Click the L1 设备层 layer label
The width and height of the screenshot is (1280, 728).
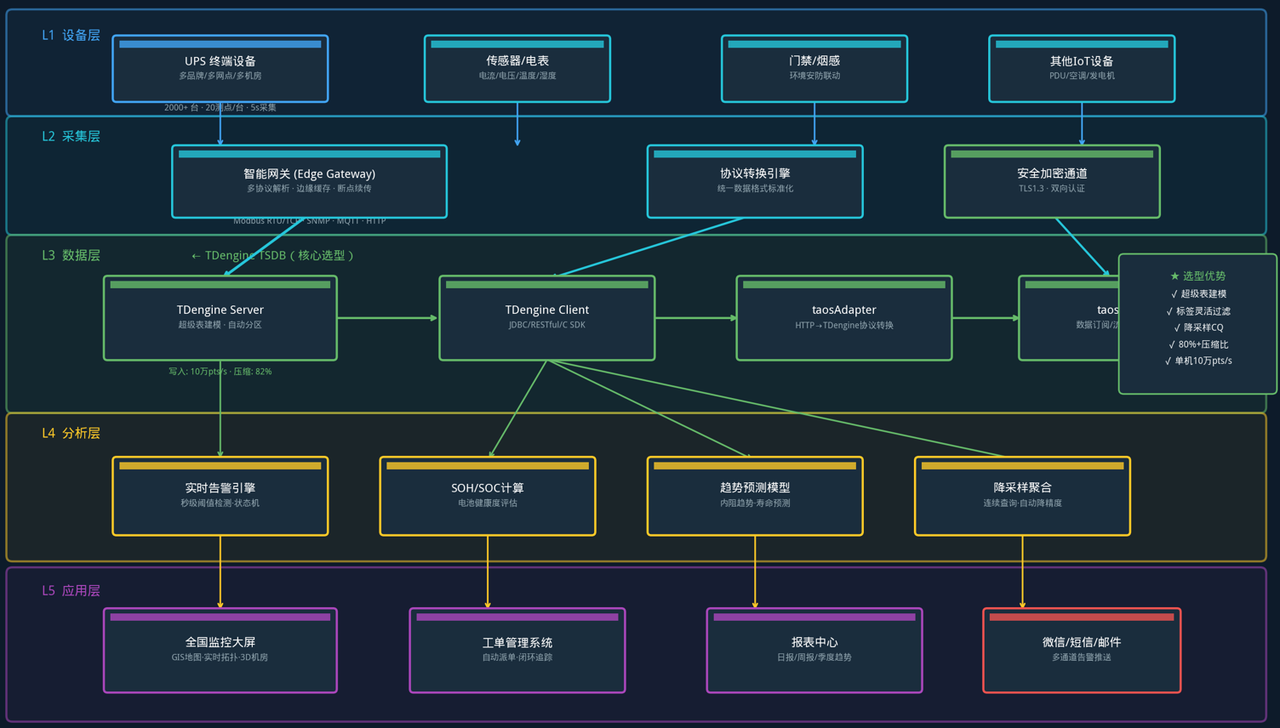pos(71,35)
